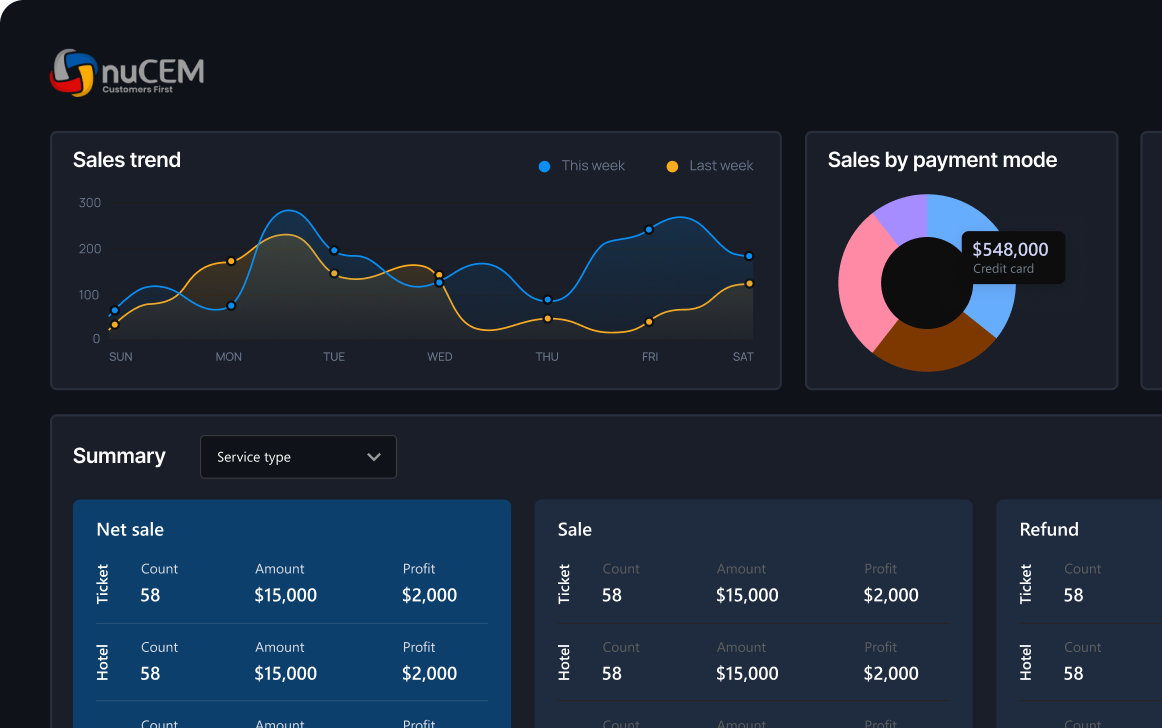Image resolution: width=1162 pixels, height=728 pixels.
Task: Click Refund card Hotel row Count 58
Action: pyautogui.click(x=1074, y=673)
